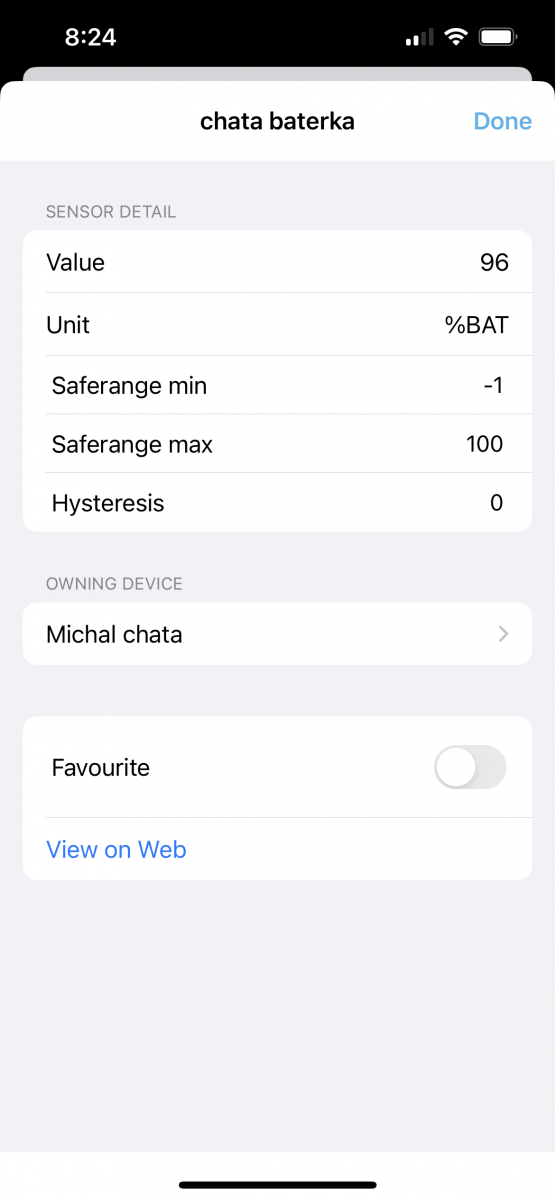Image resolution: width=555 pixels, height=1200 pixels.
Task: Tap Done to close sensor detail
Action: pyautogui.click(x=502, y=121)
